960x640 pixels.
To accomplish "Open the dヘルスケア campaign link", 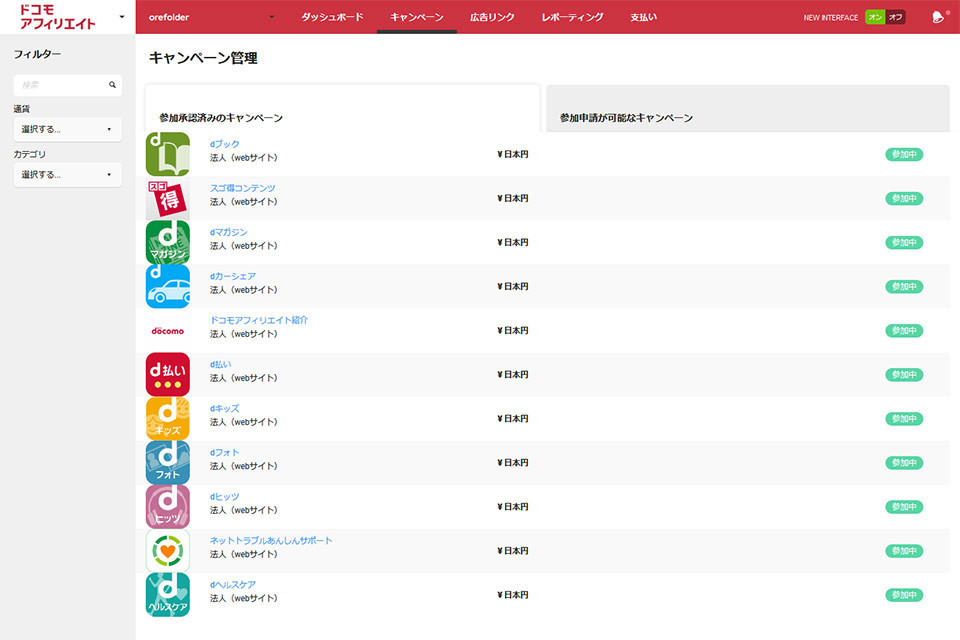I will pos(233,585).
